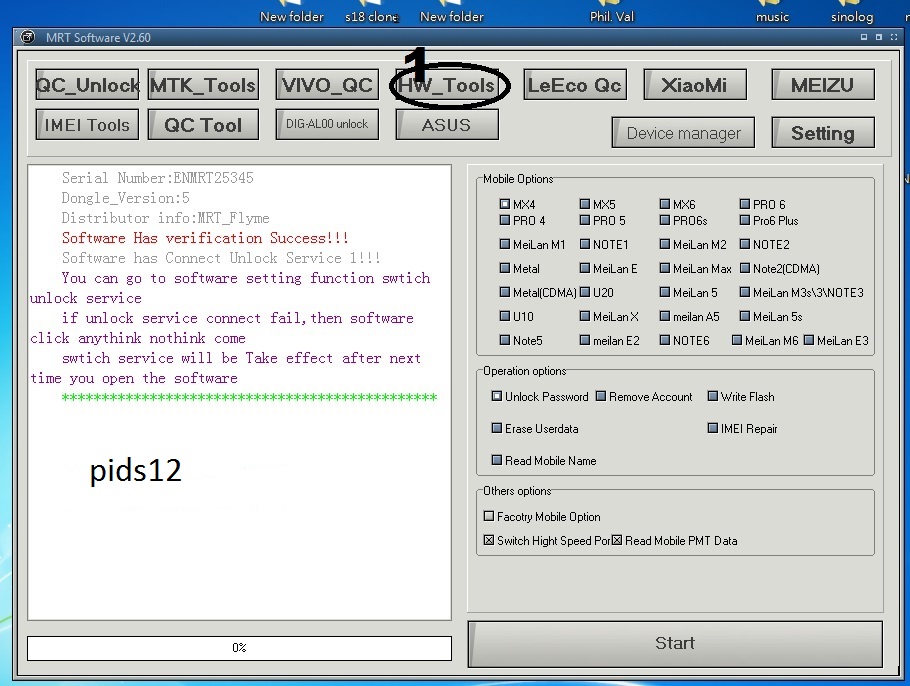910x686 pixels.
Task: Open the 'Phil. Val' desktop folder
Action: [x=612, y=12]
